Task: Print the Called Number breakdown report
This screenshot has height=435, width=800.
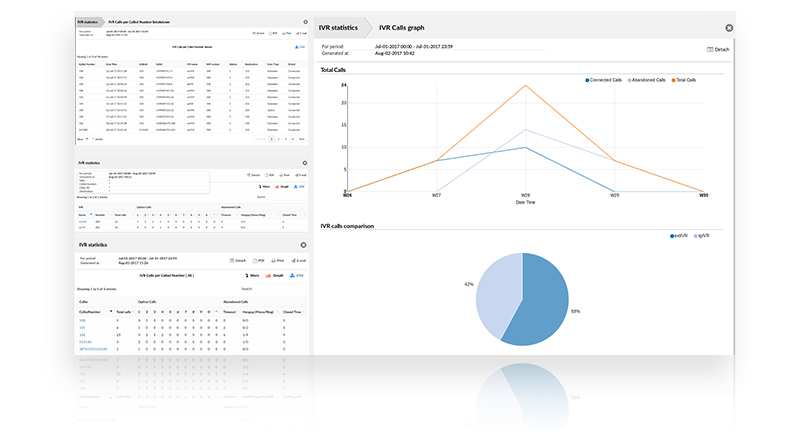Action: pos(287,33)
